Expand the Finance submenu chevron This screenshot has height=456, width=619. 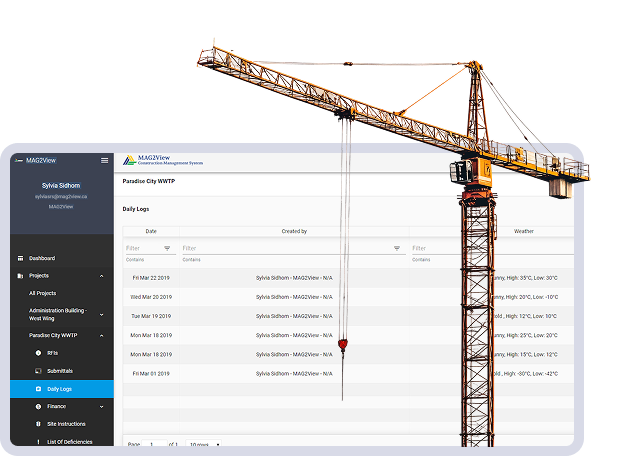(101, 407)
